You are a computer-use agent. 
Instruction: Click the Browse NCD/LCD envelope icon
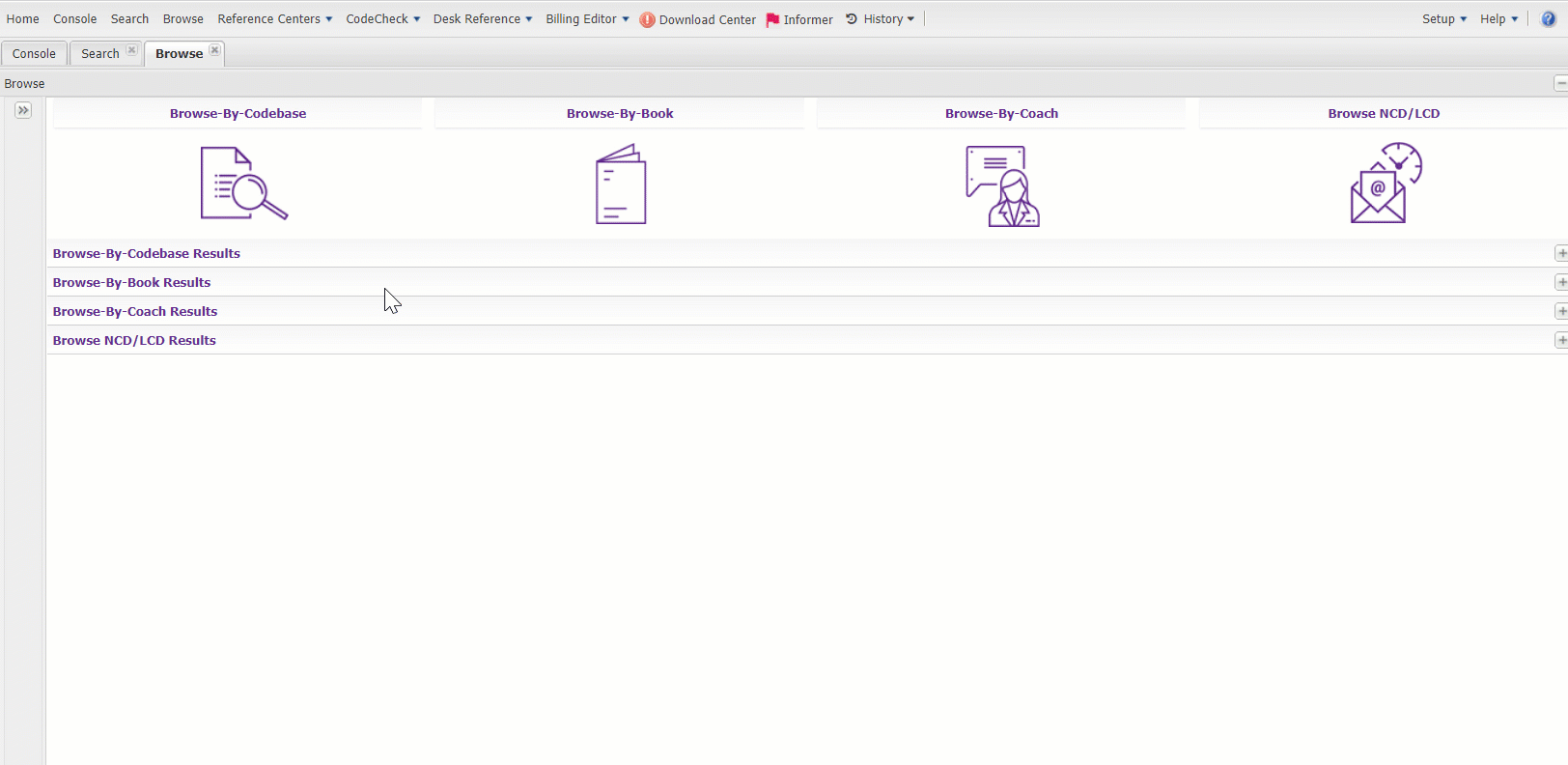[1385, 184]
